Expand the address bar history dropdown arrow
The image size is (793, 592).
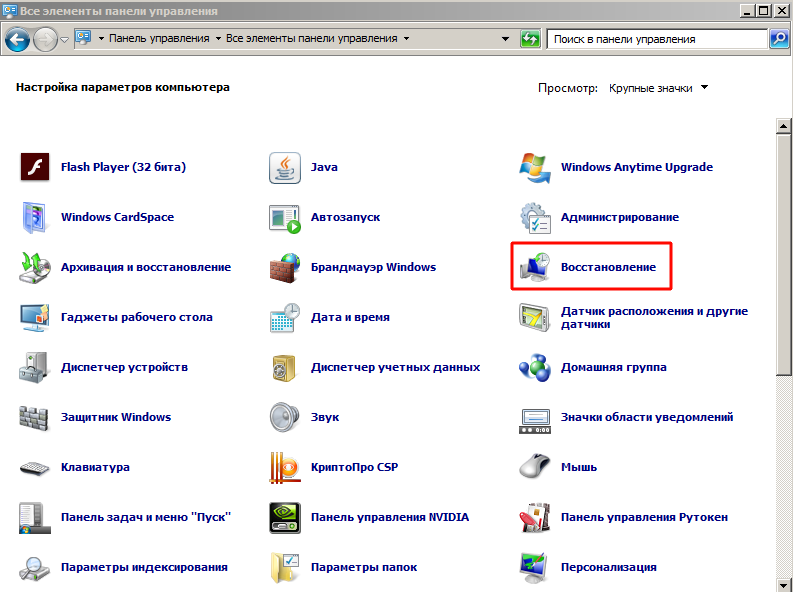pos(505,39)
